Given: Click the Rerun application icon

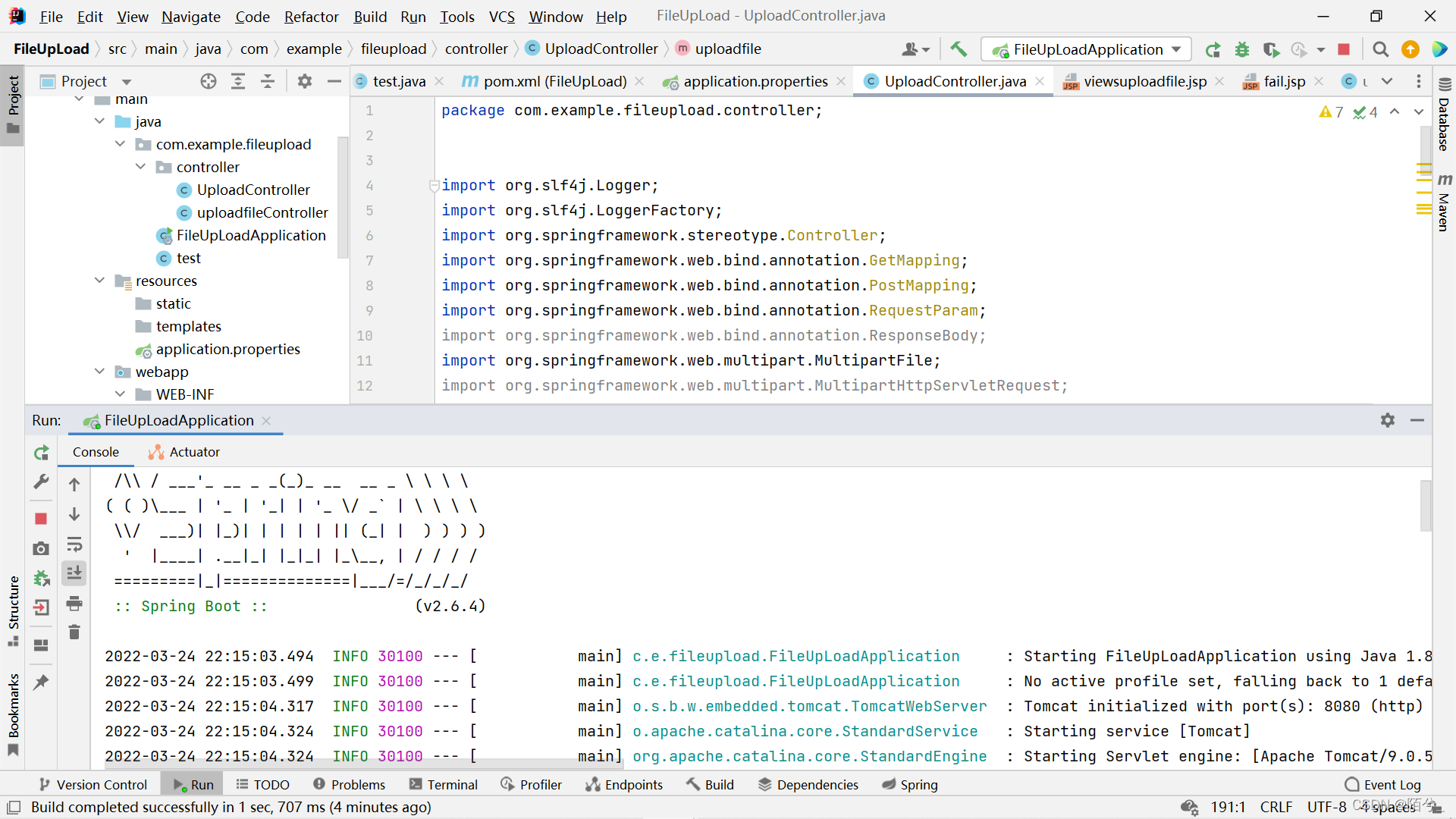Looking at the screenshot, I should point(42,452).
